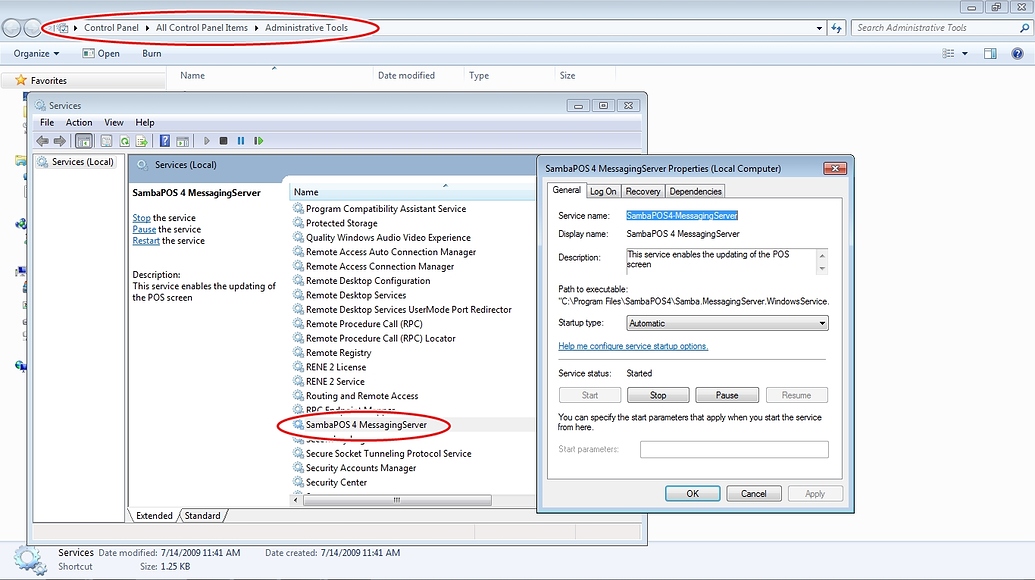The image size is (1035, 580).
Task: Toggle the console tree show/hide icon
Action: click(x=84, y=140)
